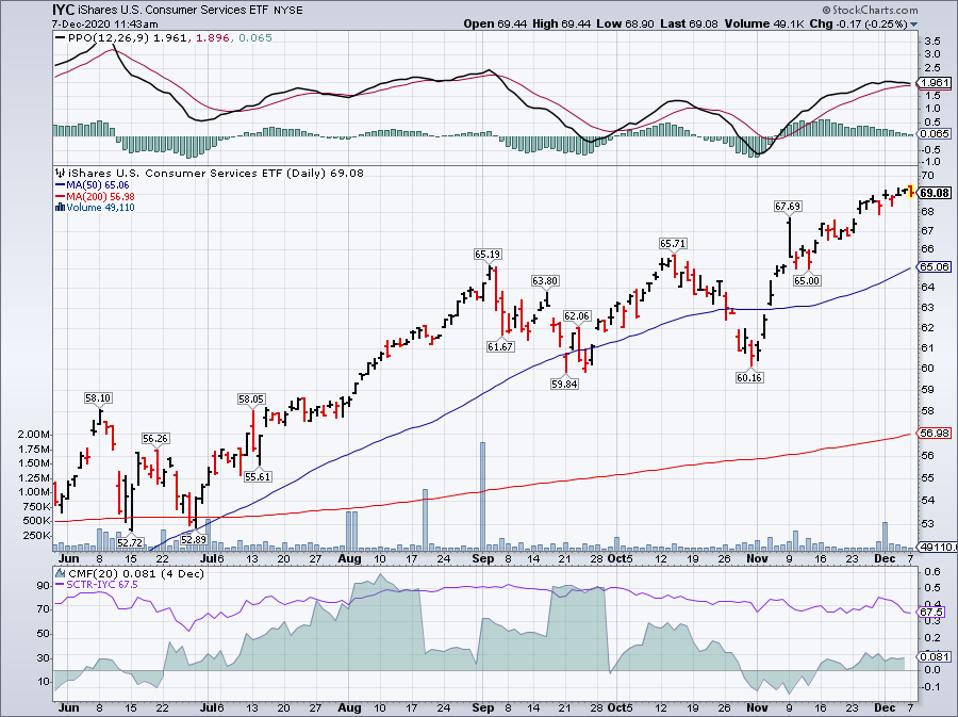This screenshot has height=717, width=958.
Task: Click the tallest volume bar near Sep
Action: (482, 496)
